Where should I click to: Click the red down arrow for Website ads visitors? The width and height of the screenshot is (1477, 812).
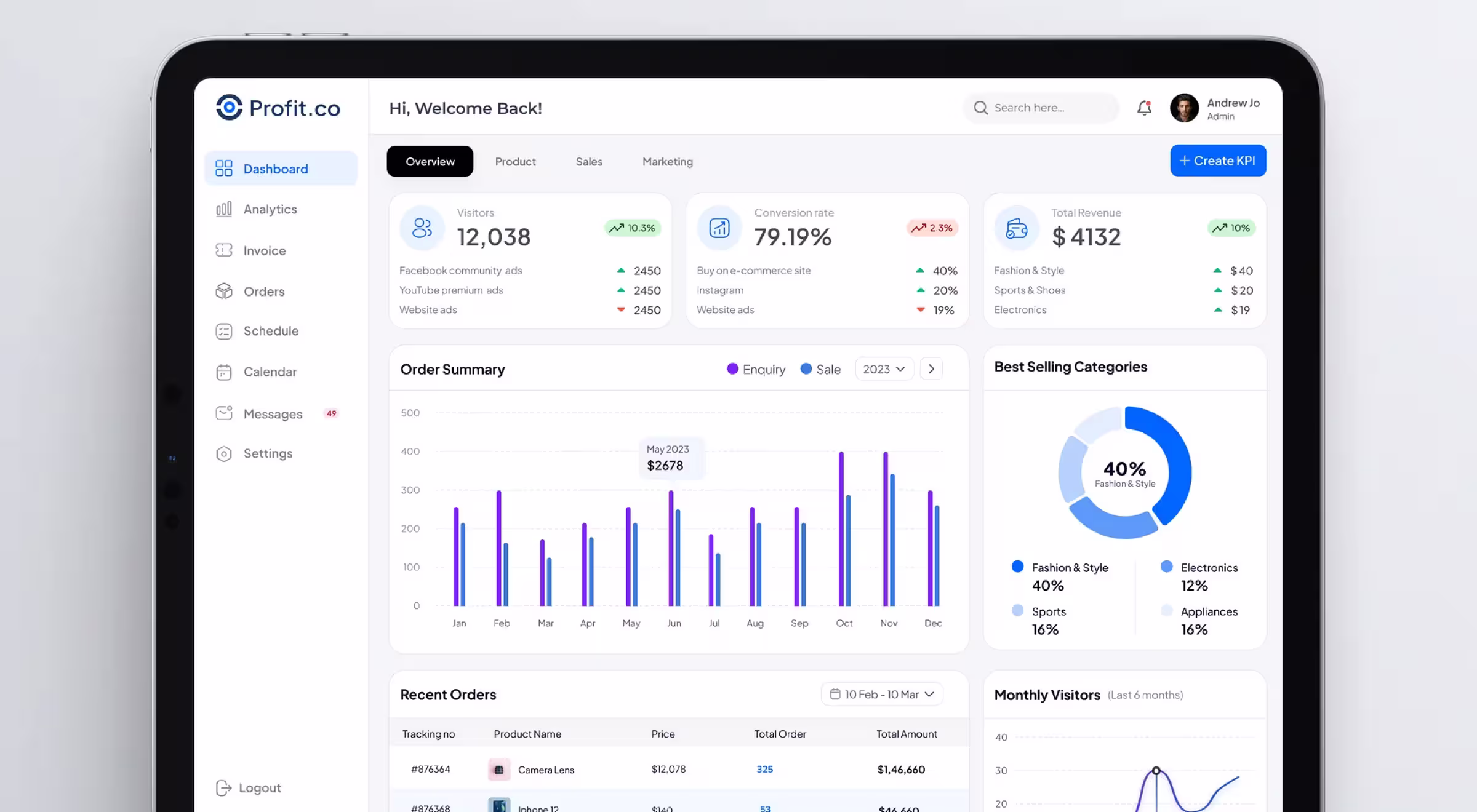tap(621, 309)
